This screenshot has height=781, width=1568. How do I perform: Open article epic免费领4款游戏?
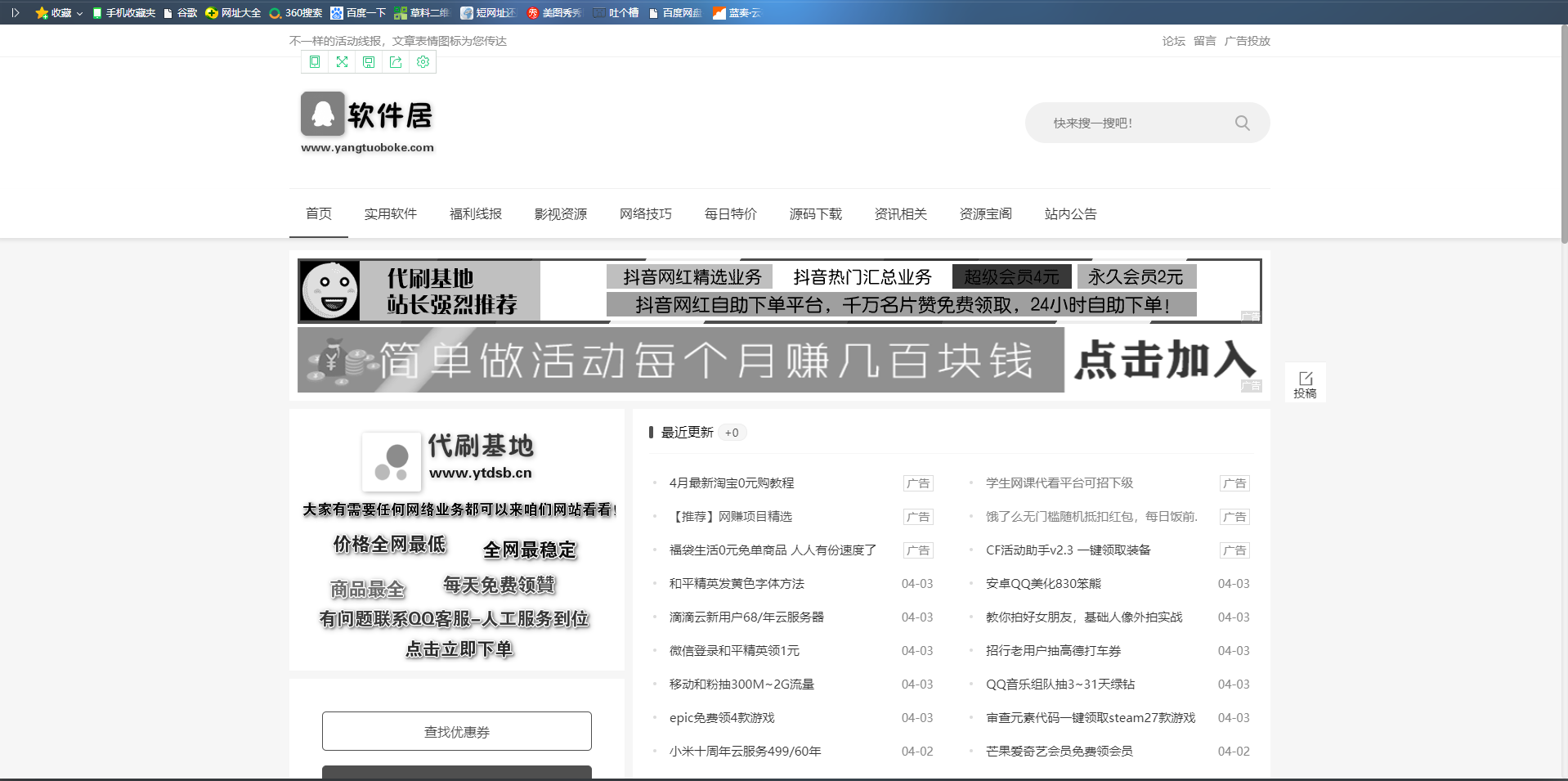[722, 718]
